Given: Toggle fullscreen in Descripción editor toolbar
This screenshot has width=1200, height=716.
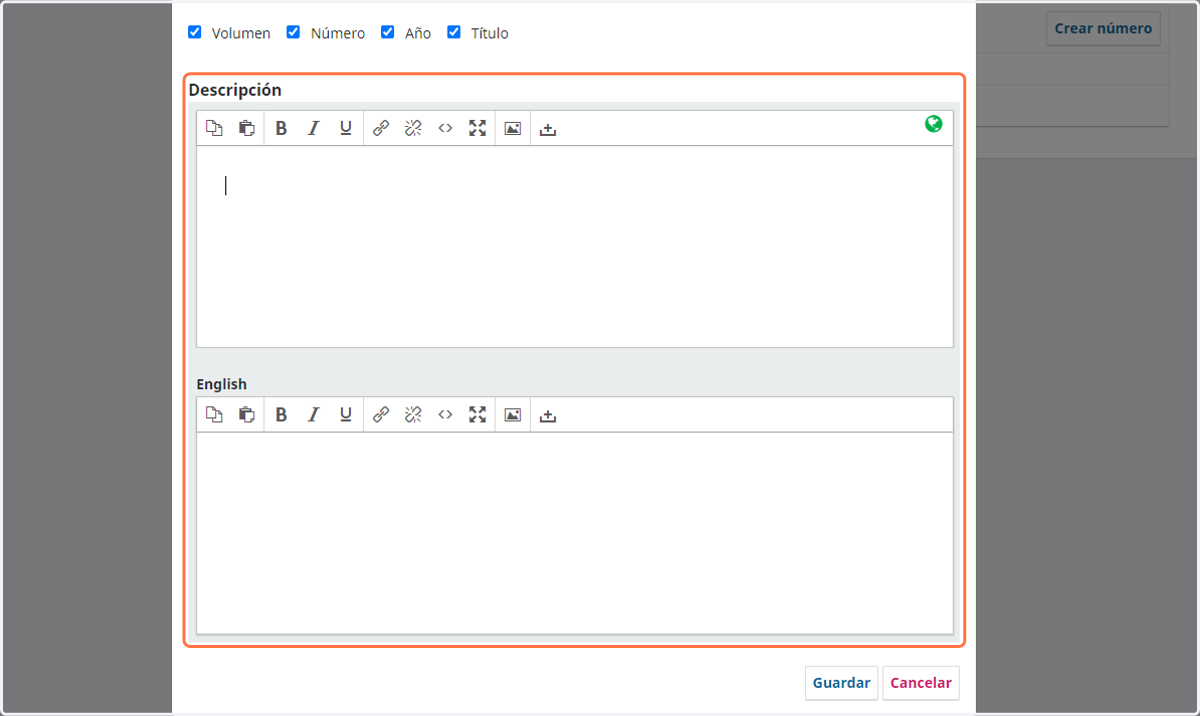Looking at the screenshot, I should click(477, 128).
